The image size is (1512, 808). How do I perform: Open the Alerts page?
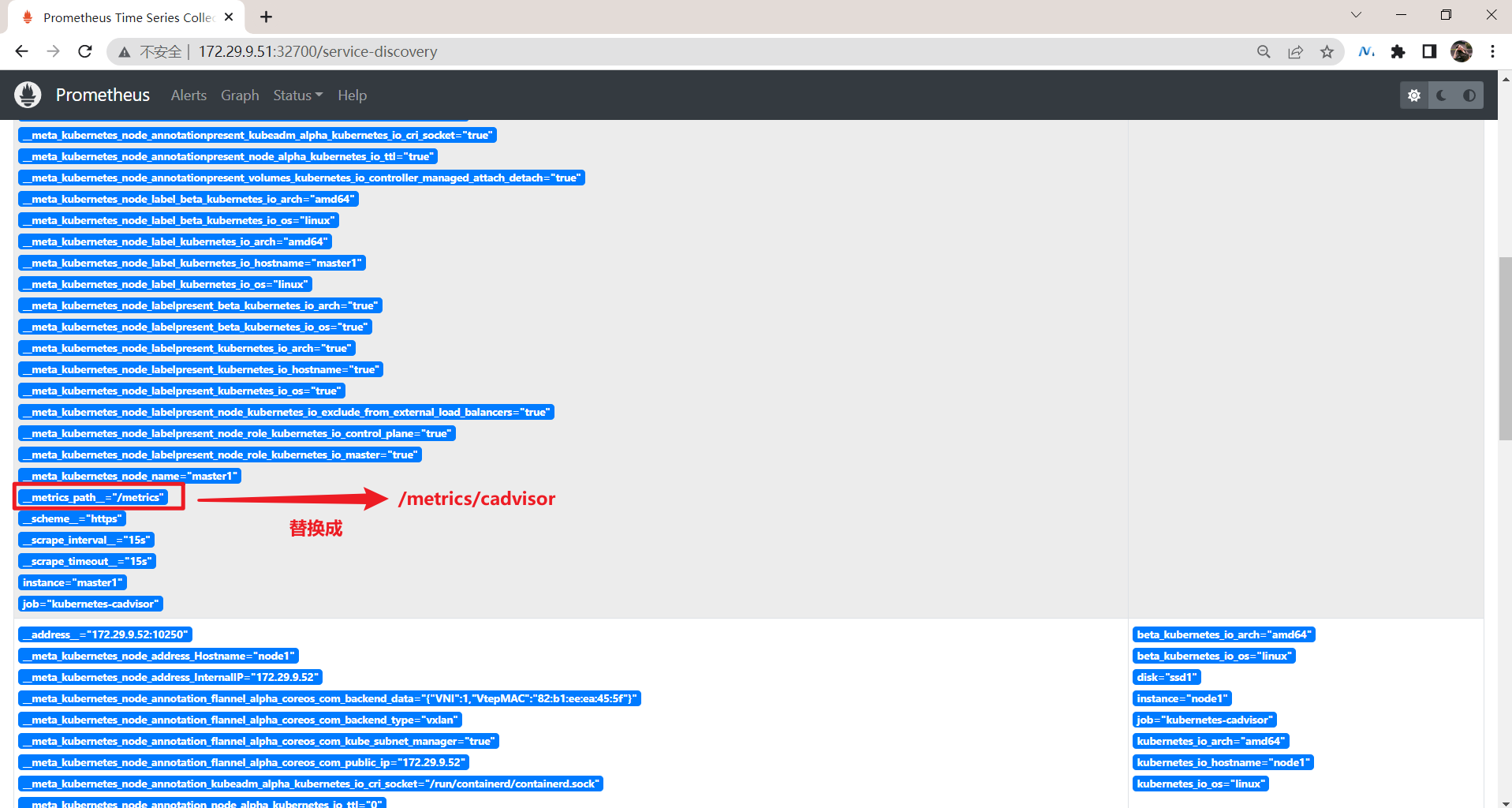189,95
